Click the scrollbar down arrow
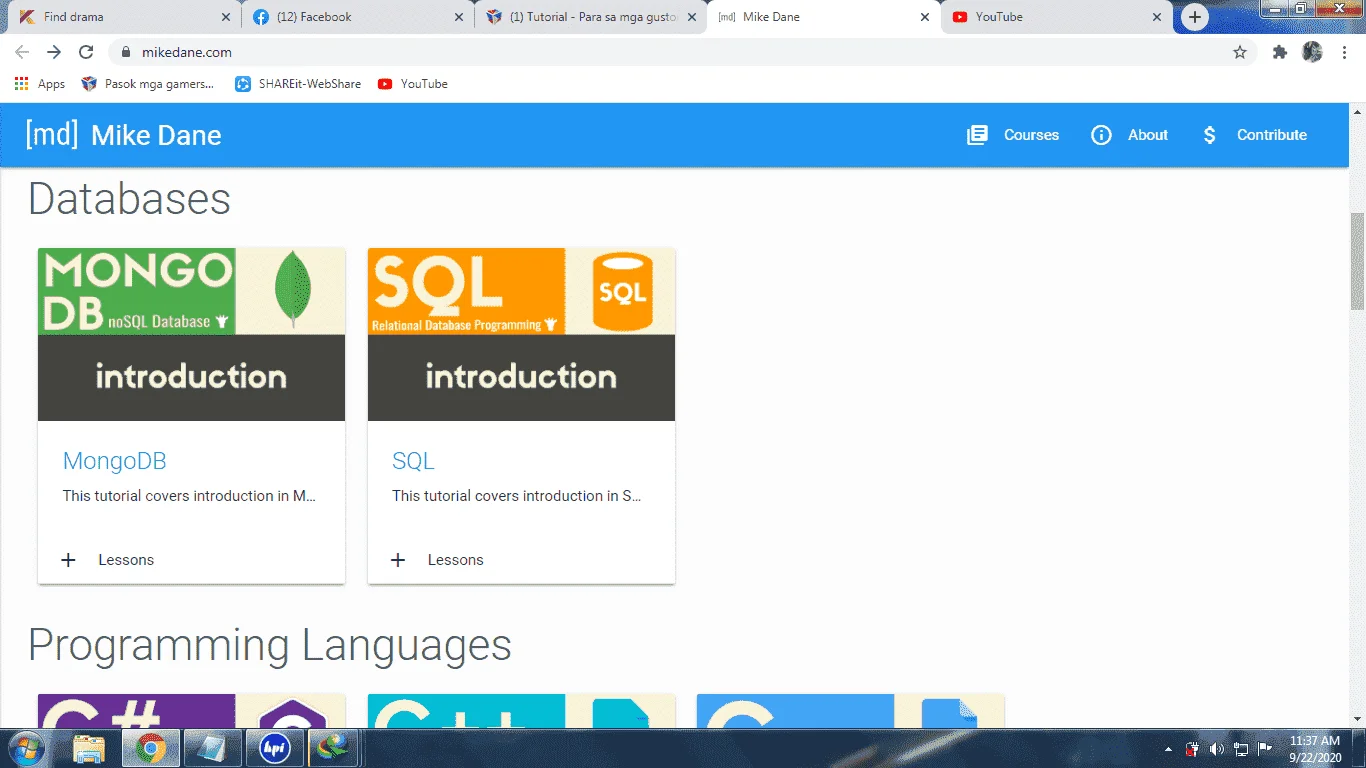Screen dimensions: 1366x768 [x=1358, y=718]
